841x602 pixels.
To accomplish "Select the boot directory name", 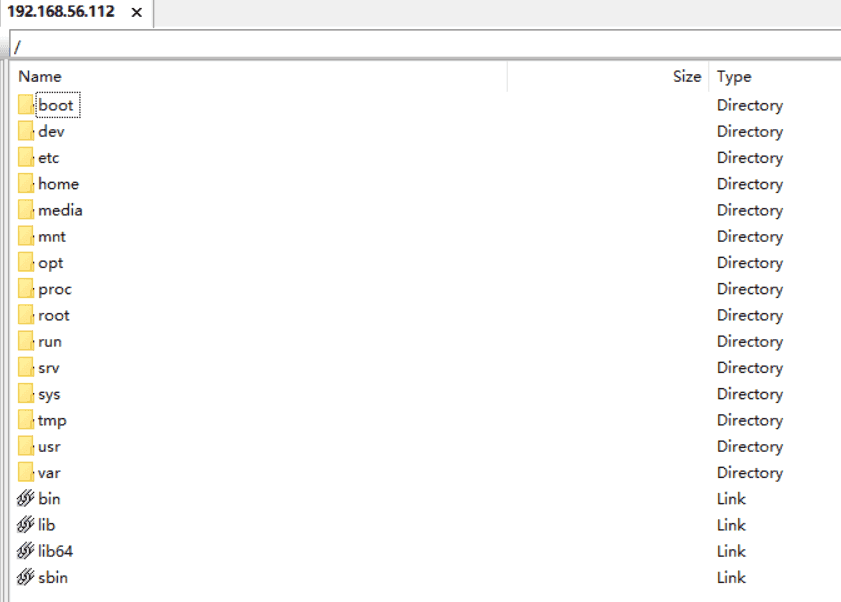I will (x=56, y=105).
